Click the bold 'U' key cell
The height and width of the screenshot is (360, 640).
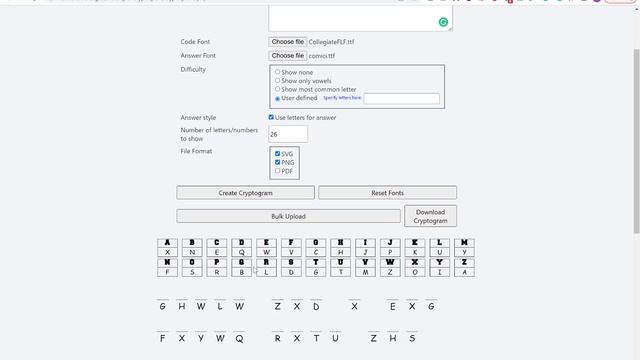340,262
